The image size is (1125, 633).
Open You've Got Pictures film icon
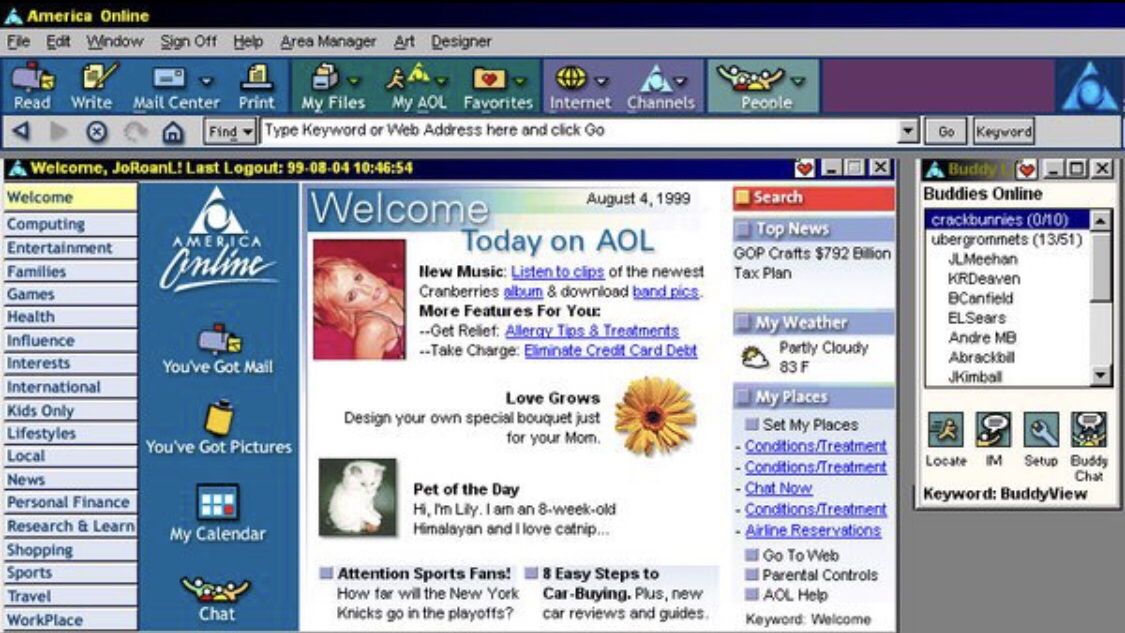pos(218,418)
